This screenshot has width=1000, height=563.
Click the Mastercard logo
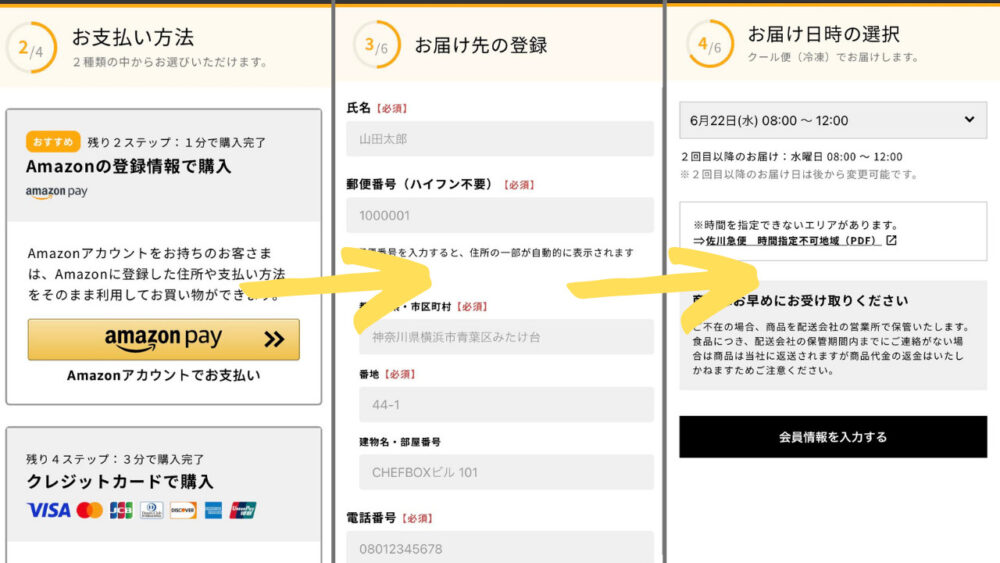[x=89, y=510]
